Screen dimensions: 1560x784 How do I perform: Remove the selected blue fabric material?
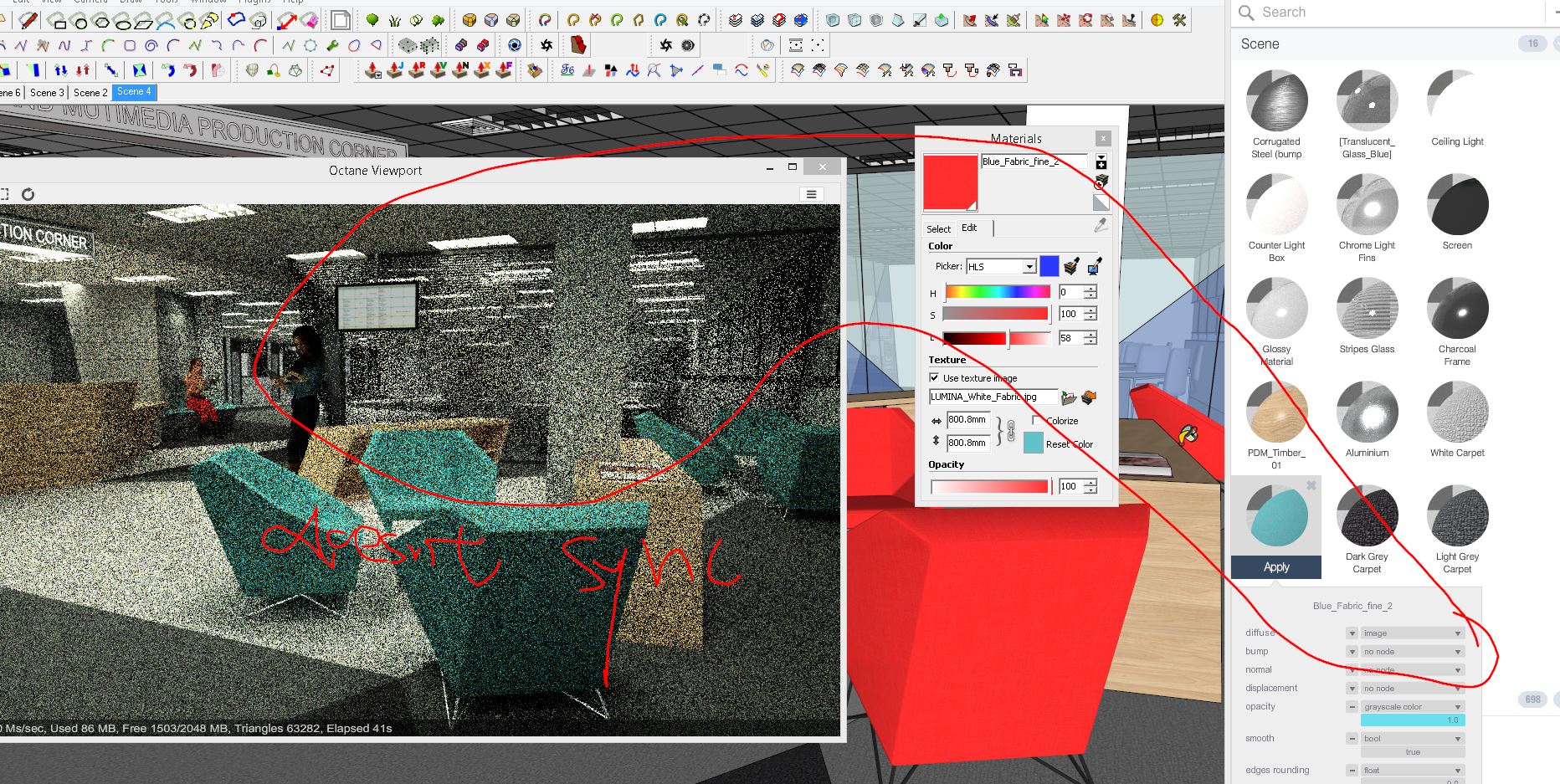(x=1311, y=485)
